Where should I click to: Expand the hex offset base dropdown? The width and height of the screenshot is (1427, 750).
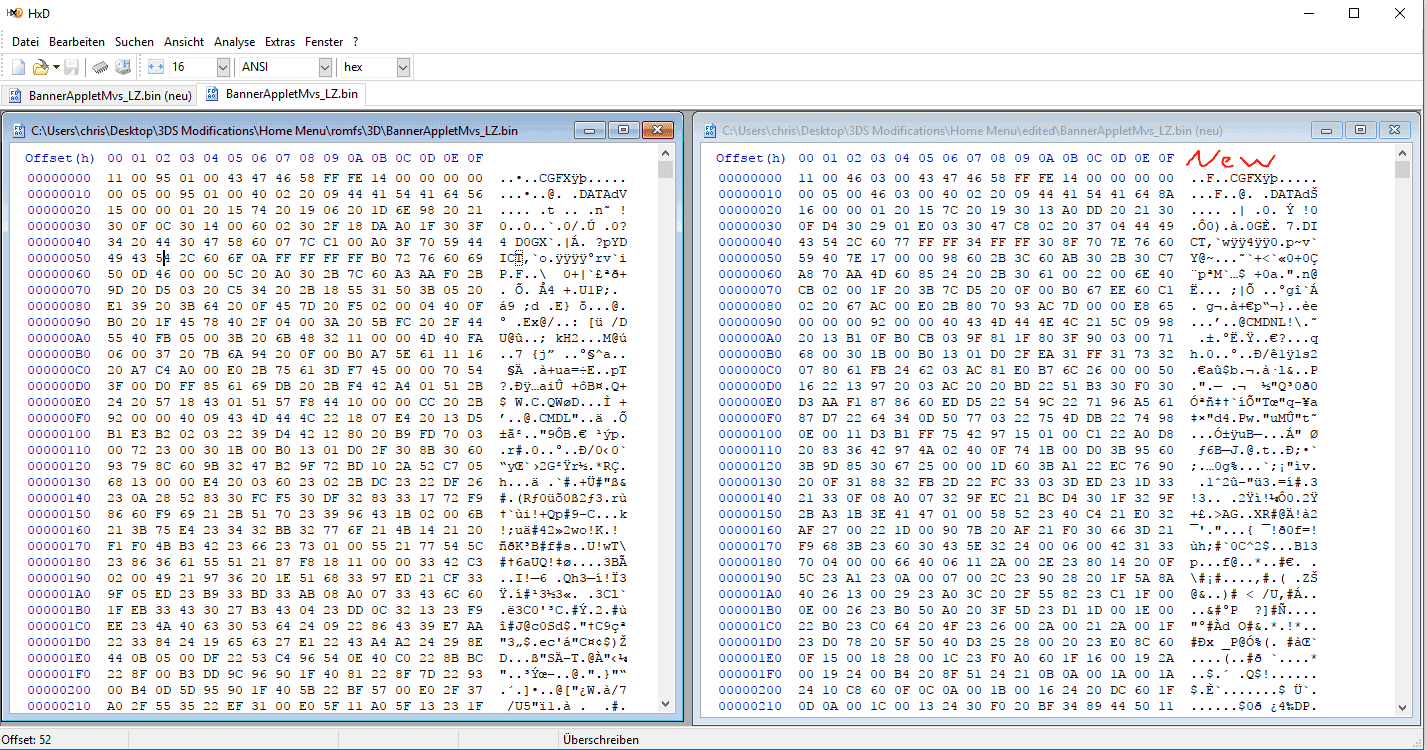click(375, 67)
